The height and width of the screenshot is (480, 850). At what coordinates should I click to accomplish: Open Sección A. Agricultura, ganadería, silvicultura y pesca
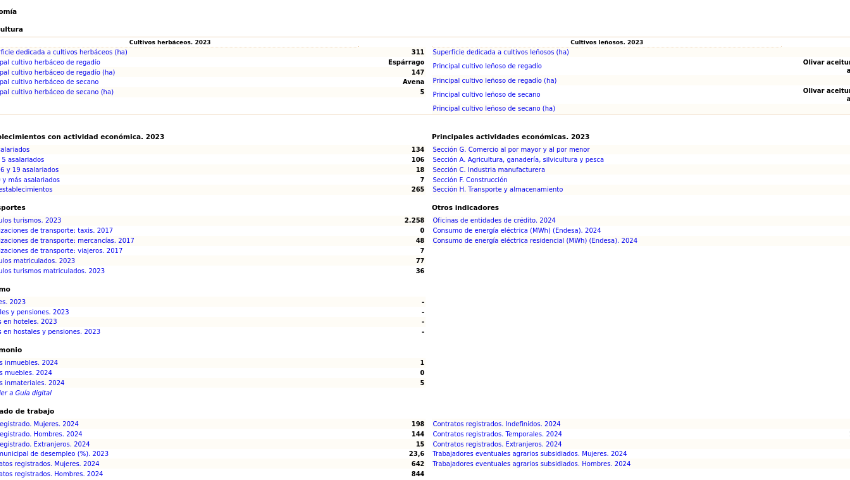[517, 160]
